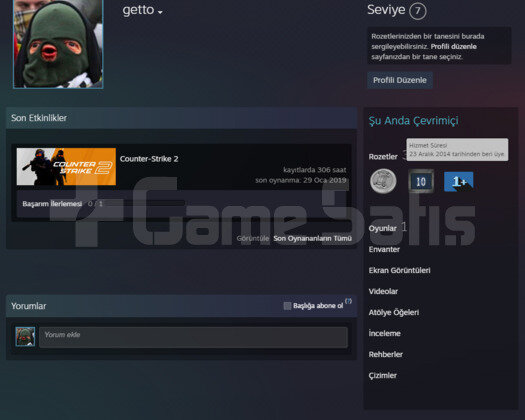
Task: Open the Counter-Strike 2 game banner
Action: [66, 166]
